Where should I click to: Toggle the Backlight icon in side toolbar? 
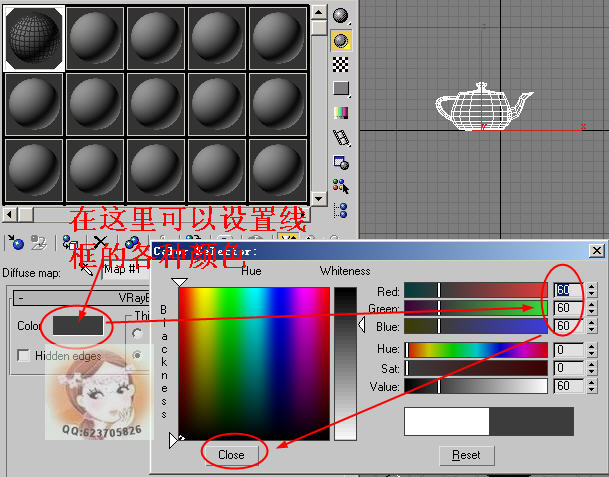click(x=341, y=40)
